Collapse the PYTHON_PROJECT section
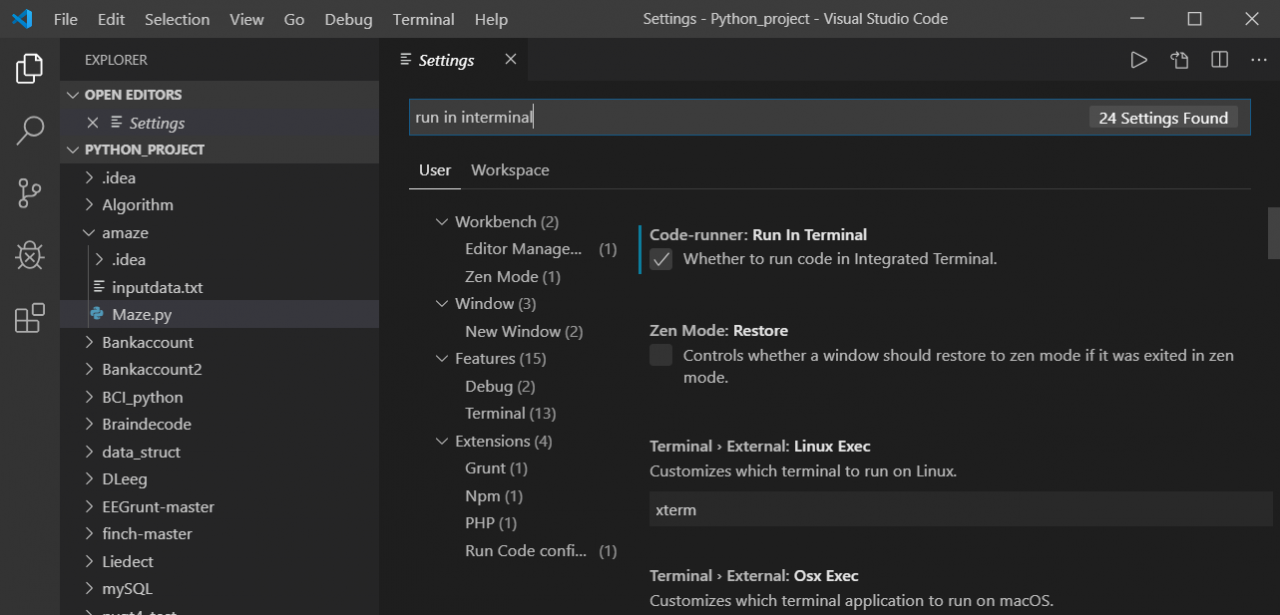The height and width of the screenshot is (615, 1280). pos(72,150)
